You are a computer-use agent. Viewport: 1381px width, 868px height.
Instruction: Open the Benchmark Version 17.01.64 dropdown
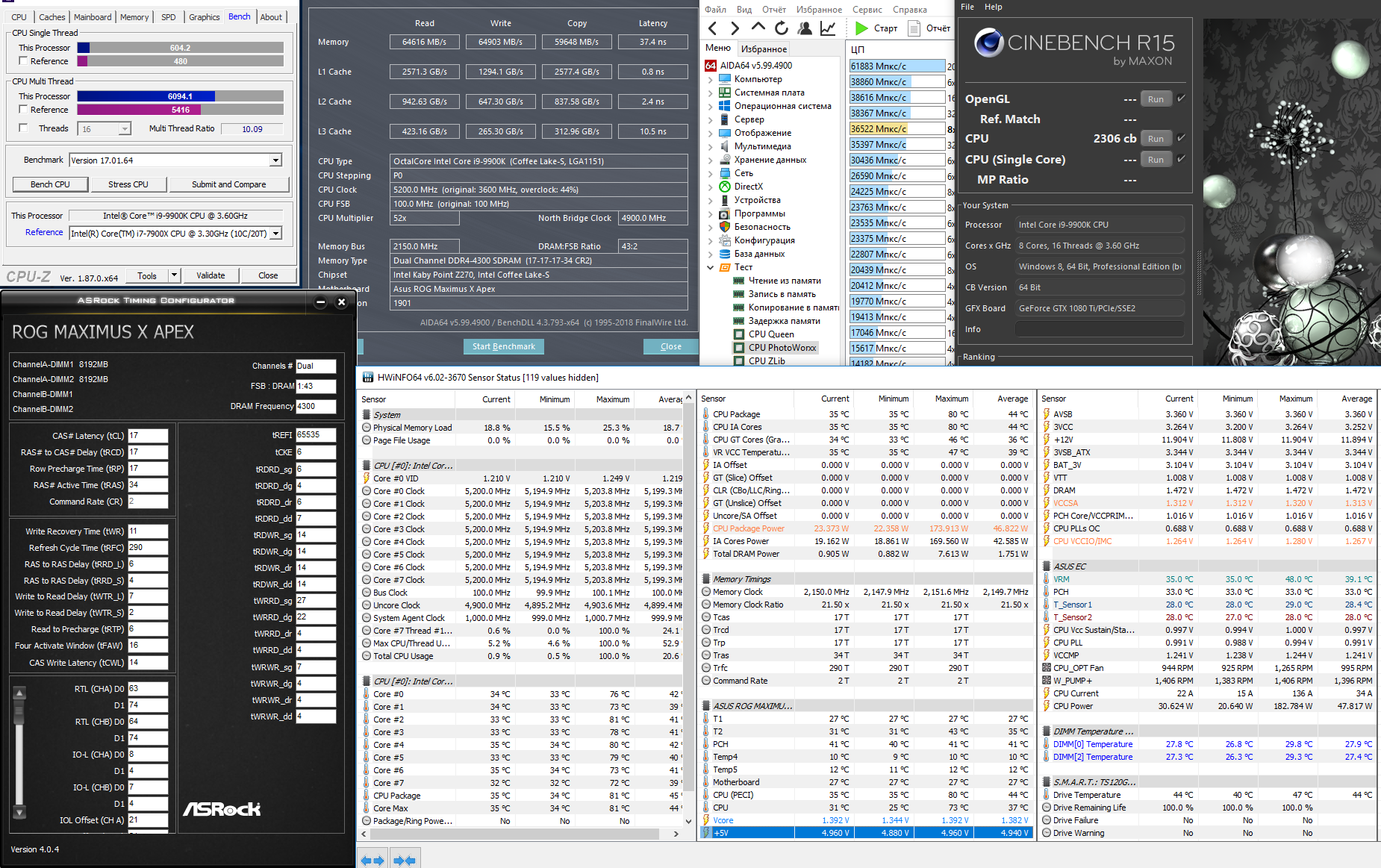[275, 160]
